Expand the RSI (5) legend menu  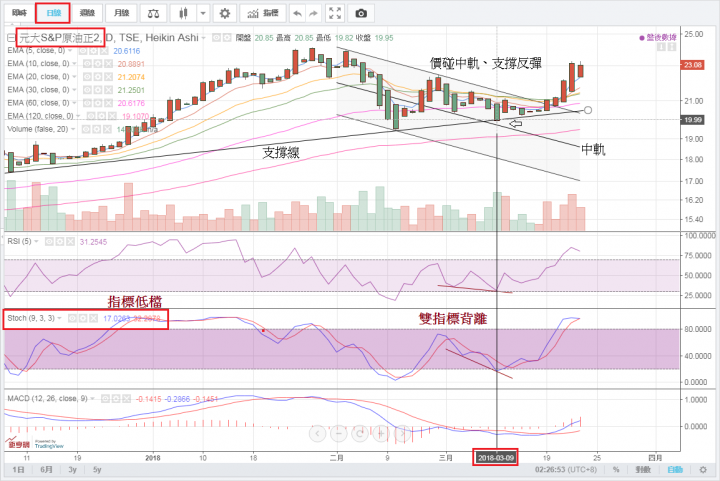pyautogui.click(x=36, y=241)
